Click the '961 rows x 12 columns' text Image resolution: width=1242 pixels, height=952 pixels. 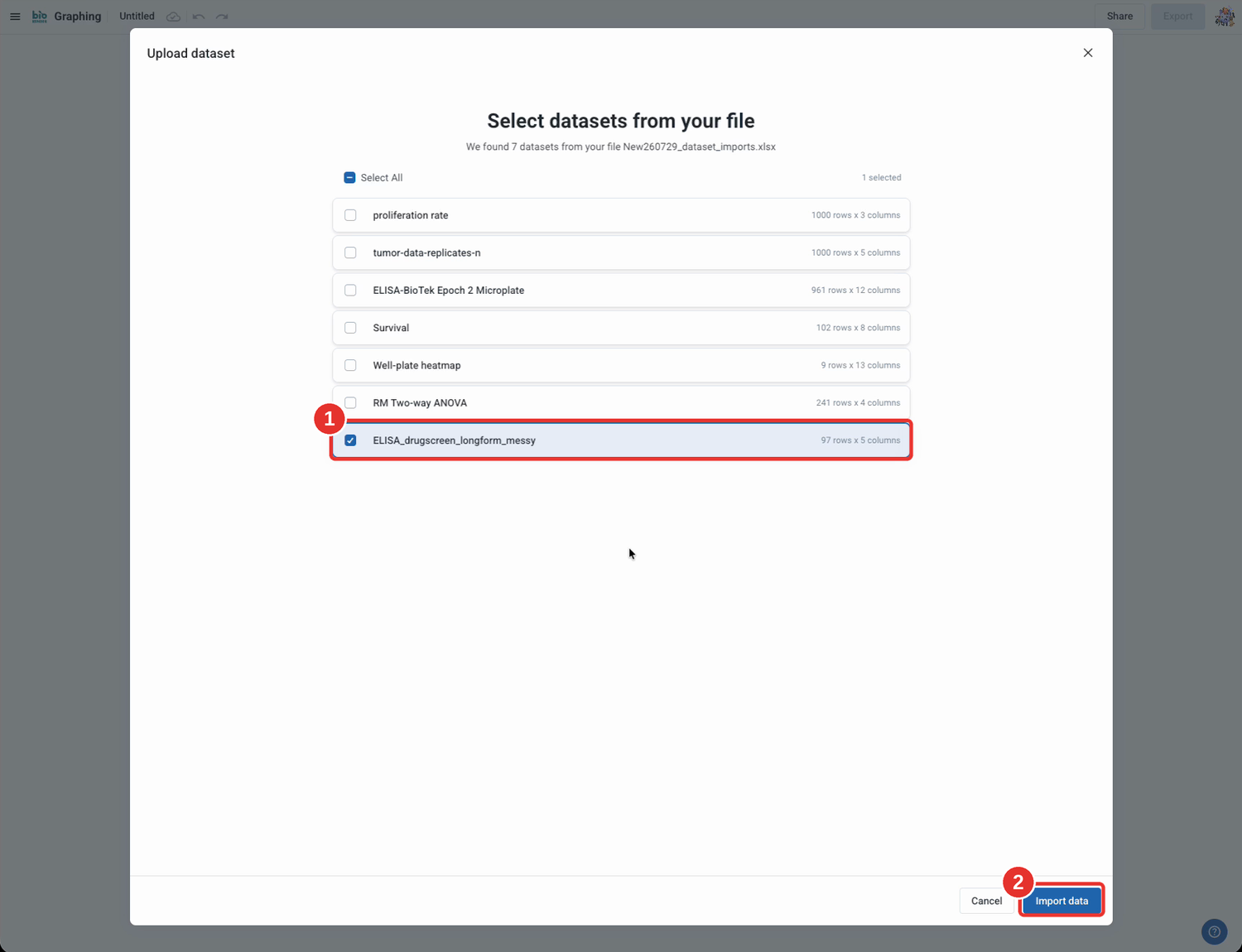coord(855,291)
